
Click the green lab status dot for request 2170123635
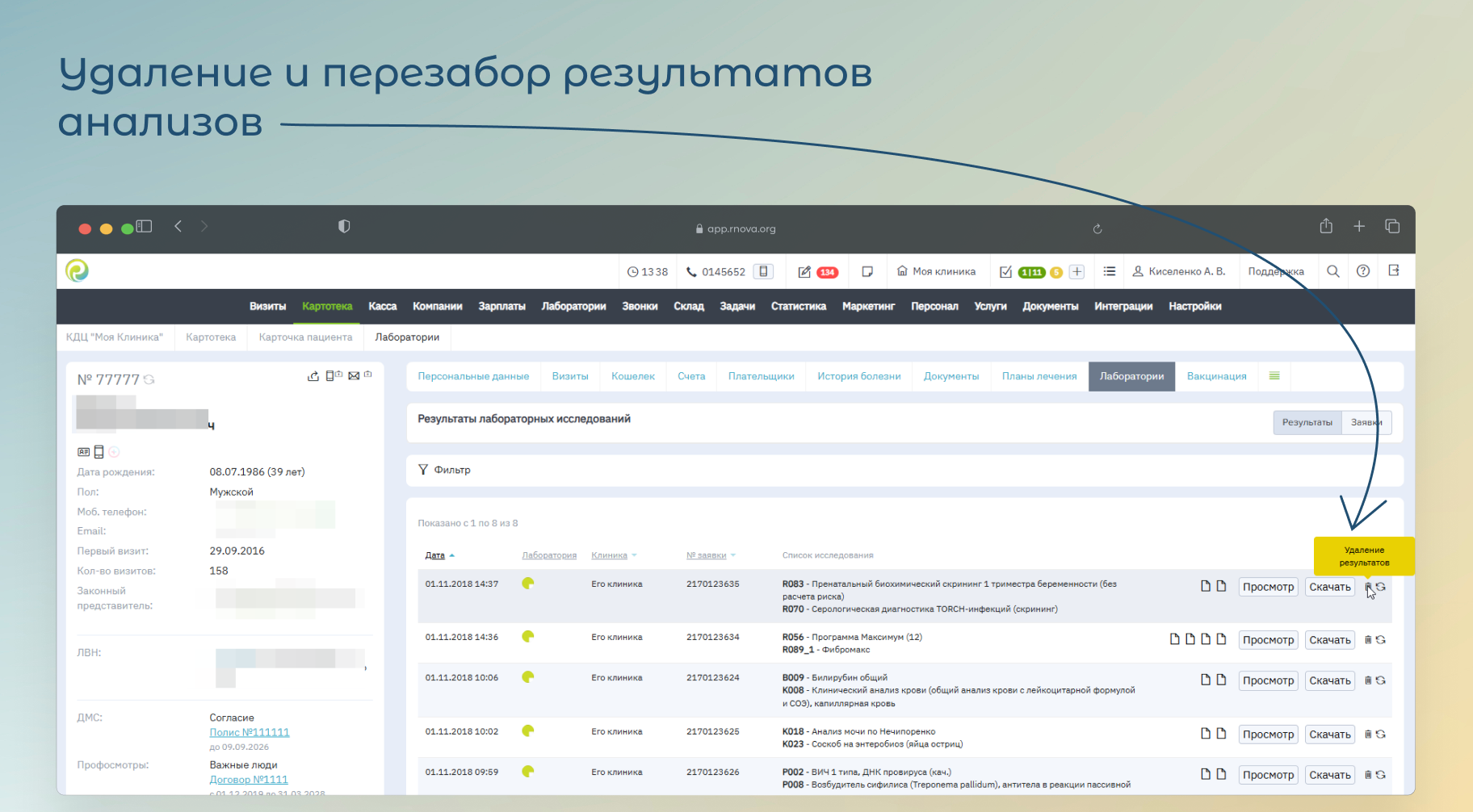528,584
